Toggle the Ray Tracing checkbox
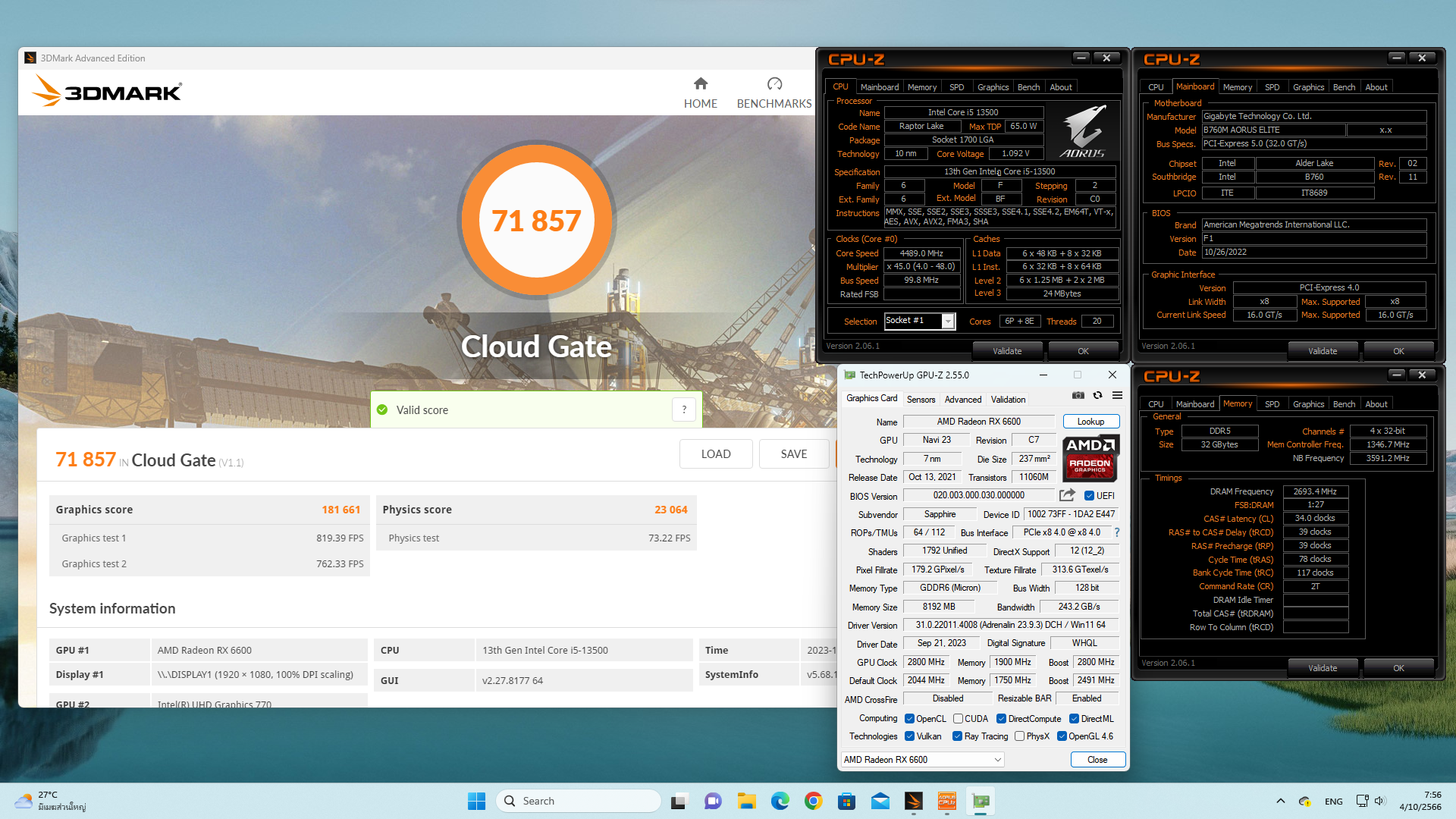This screenshot has width=1456, height=819. tap(957, 736)
